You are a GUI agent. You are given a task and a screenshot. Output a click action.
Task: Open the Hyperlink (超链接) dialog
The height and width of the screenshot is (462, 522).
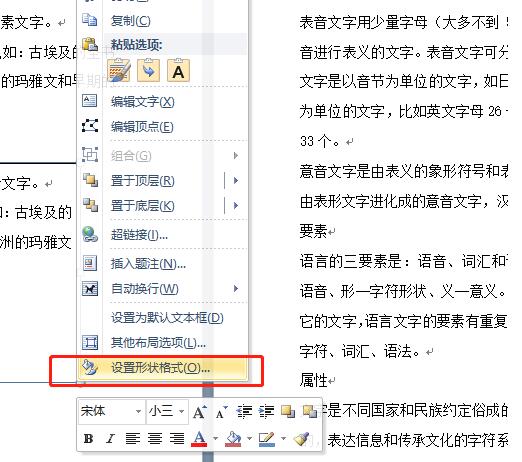tap(139, 235)
